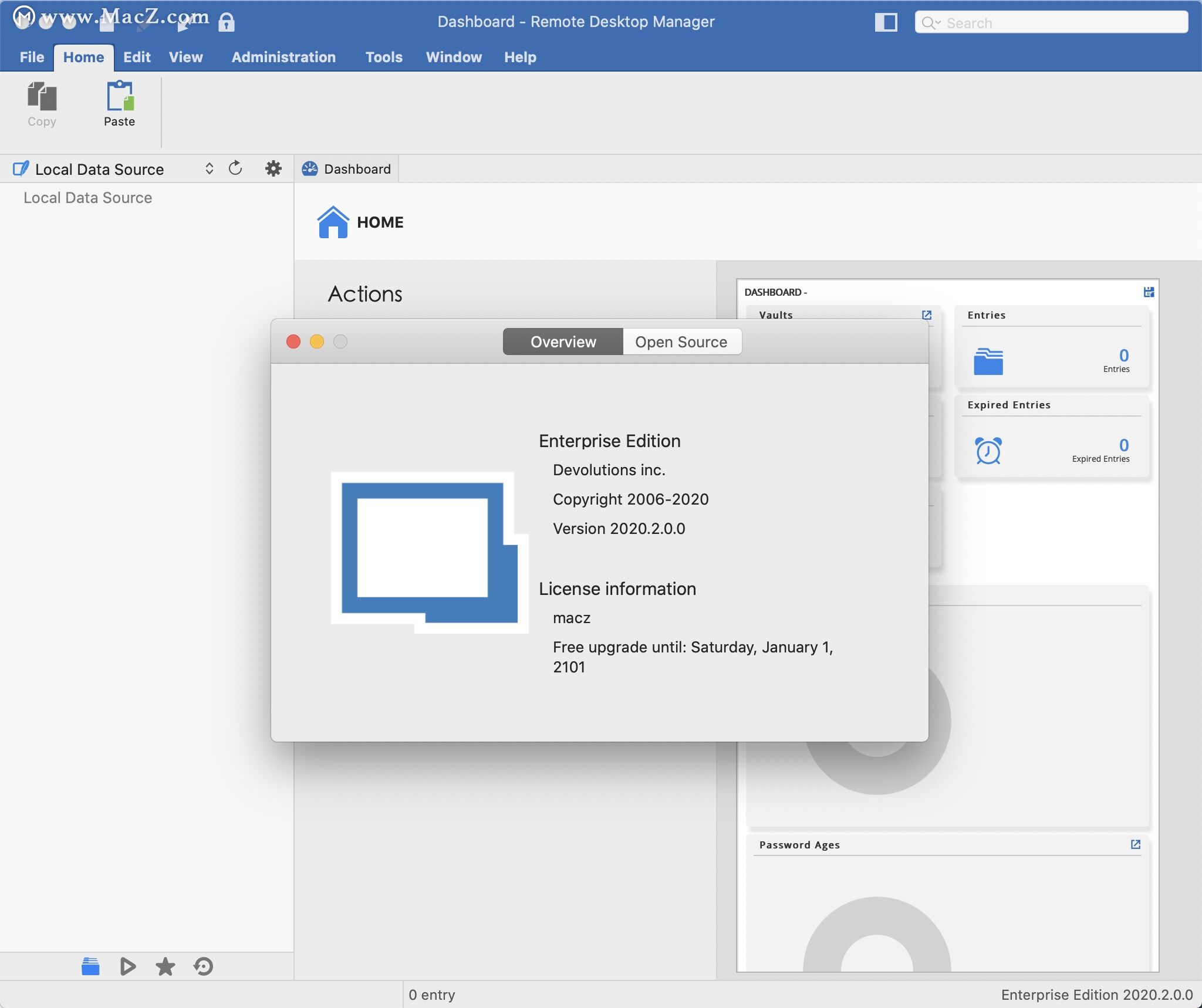The image size is (1202, 1008).
Task: Toggle the sidebar layout icon
Action: coord(886,22)
